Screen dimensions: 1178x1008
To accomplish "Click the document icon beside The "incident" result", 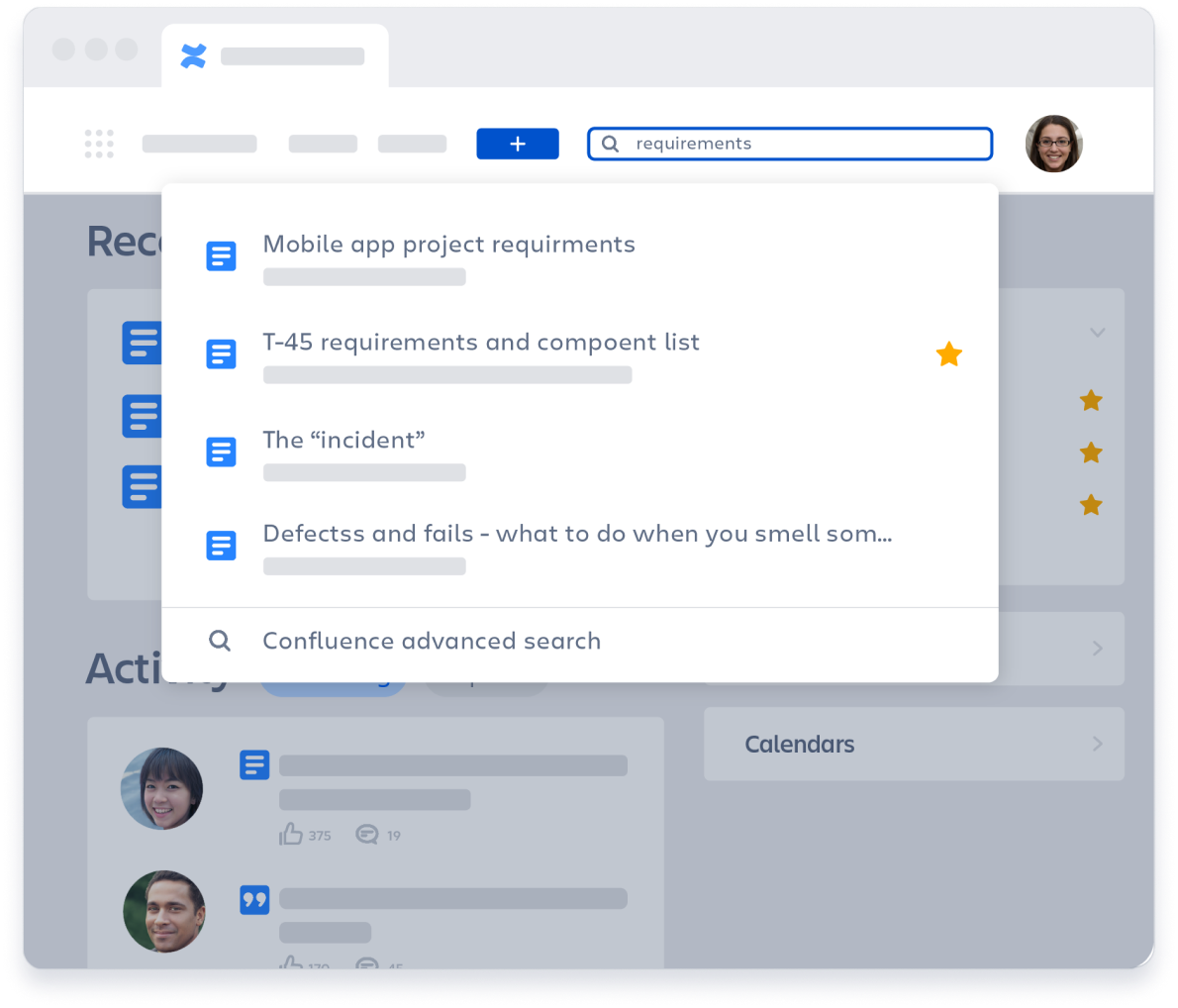I will click(221, 452).
